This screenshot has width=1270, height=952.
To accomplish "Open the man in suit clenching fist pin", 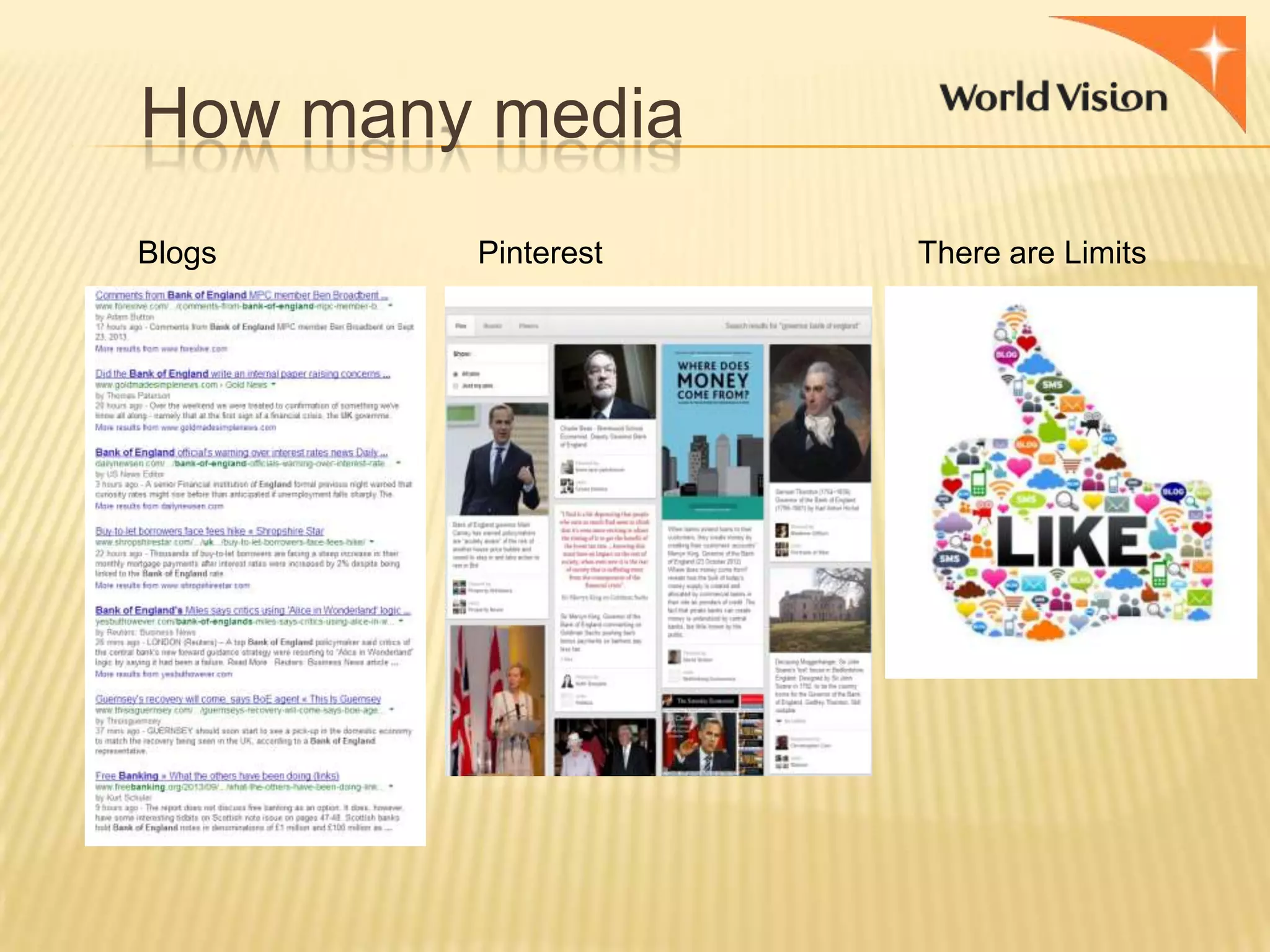I will (x=498, y=459).
